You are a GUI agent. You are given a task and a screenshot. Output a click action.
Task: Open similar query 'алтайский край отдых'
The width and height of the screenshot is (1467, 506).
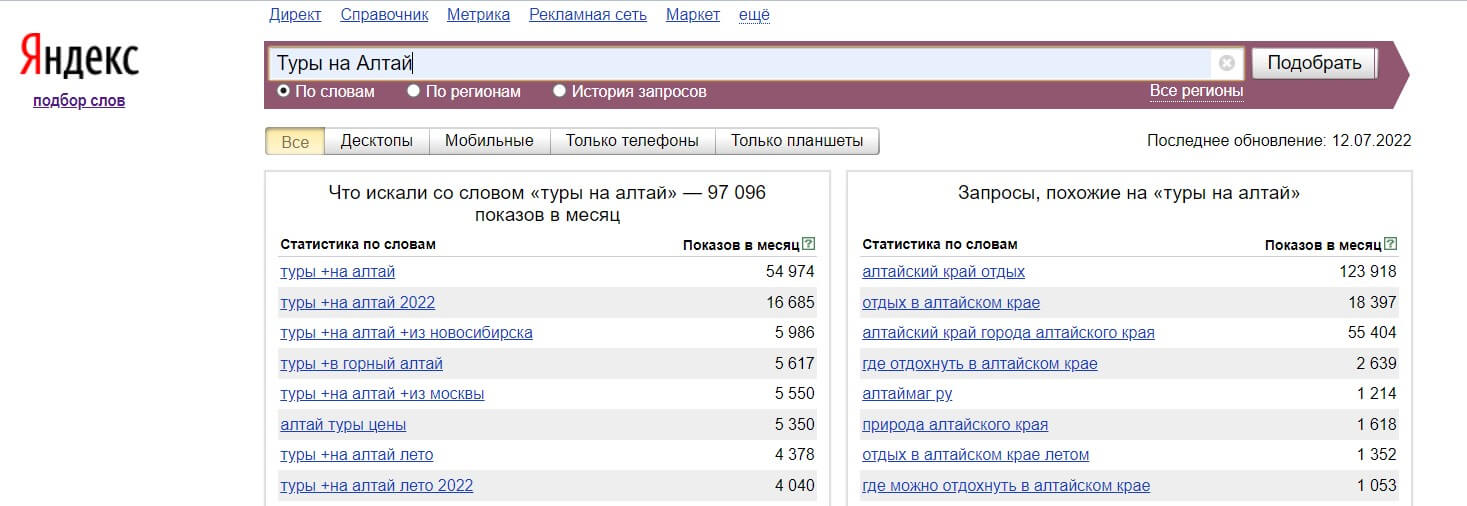click(x=943, y=271)
